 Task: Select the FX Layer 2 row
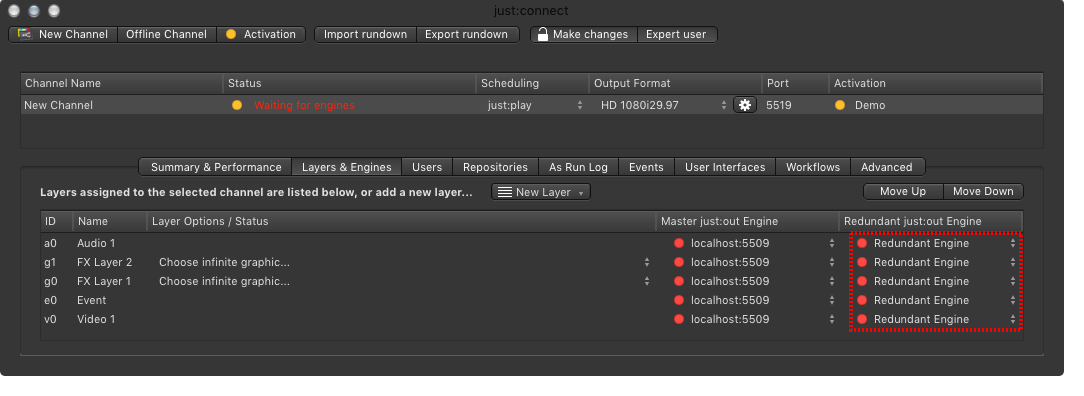pos(532,263)
